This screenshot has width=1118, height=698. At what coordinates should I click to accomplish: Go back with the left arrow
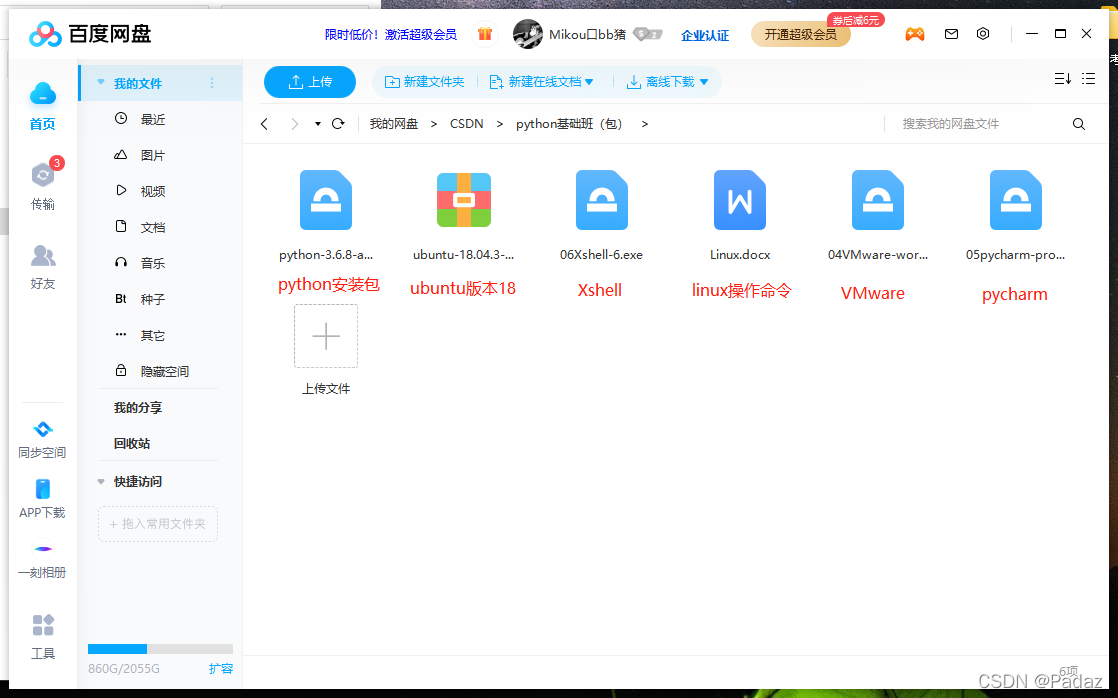click(x=265, y=124)
